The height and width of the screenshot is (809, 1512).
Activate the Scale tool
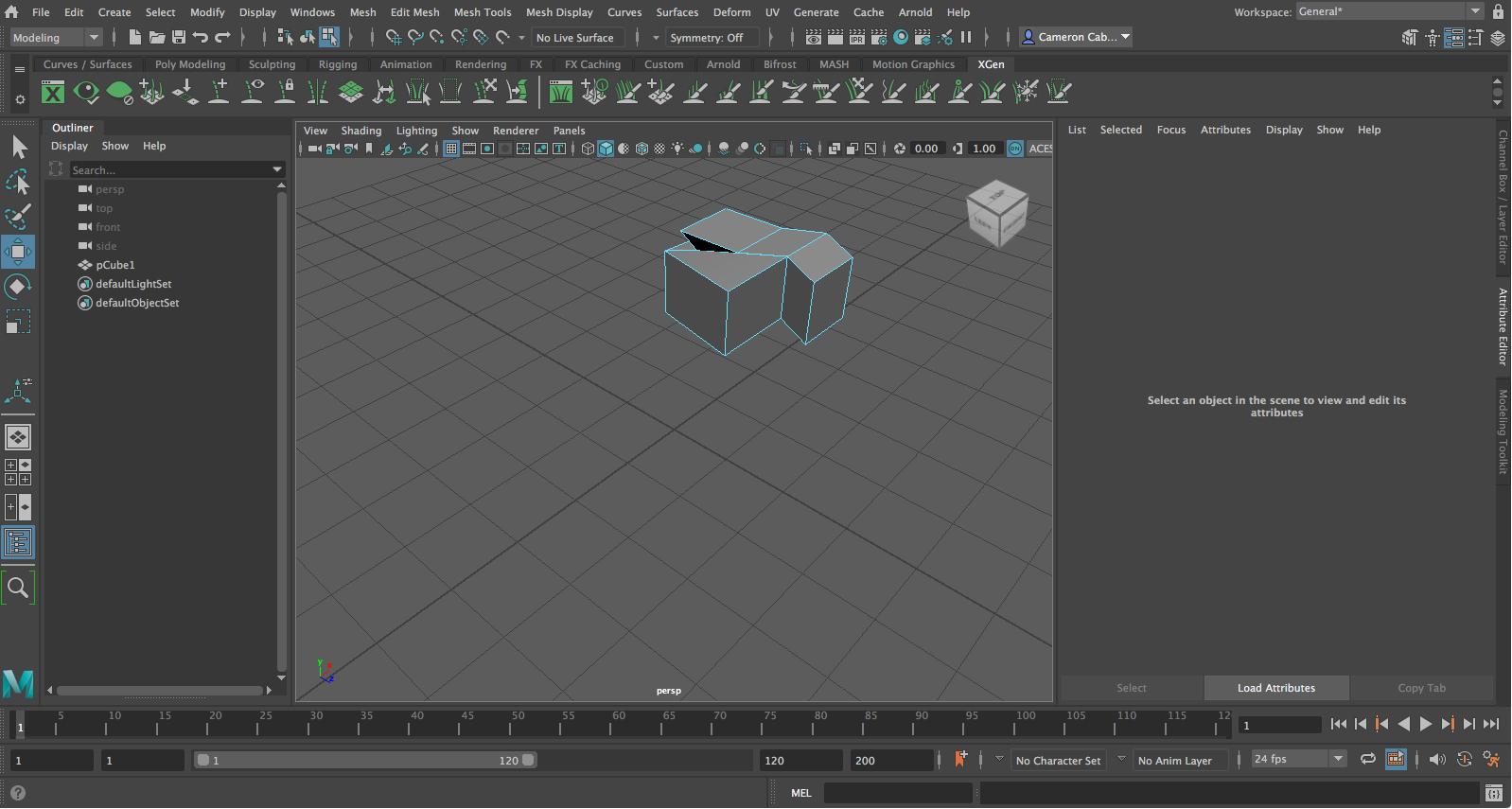[19, 322]
